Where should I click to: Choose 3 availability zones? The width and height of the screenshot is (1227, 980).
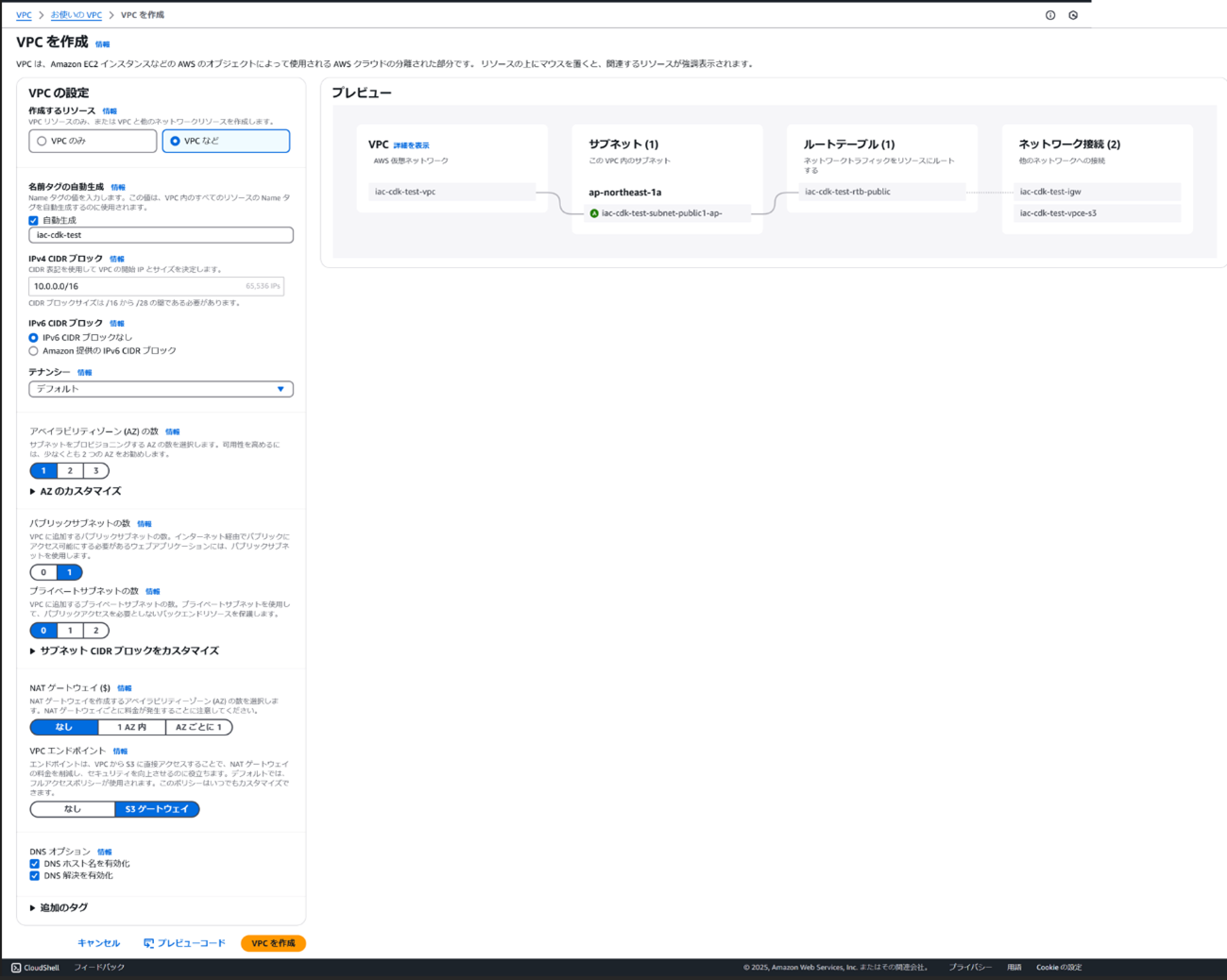(x=95, y=470)
